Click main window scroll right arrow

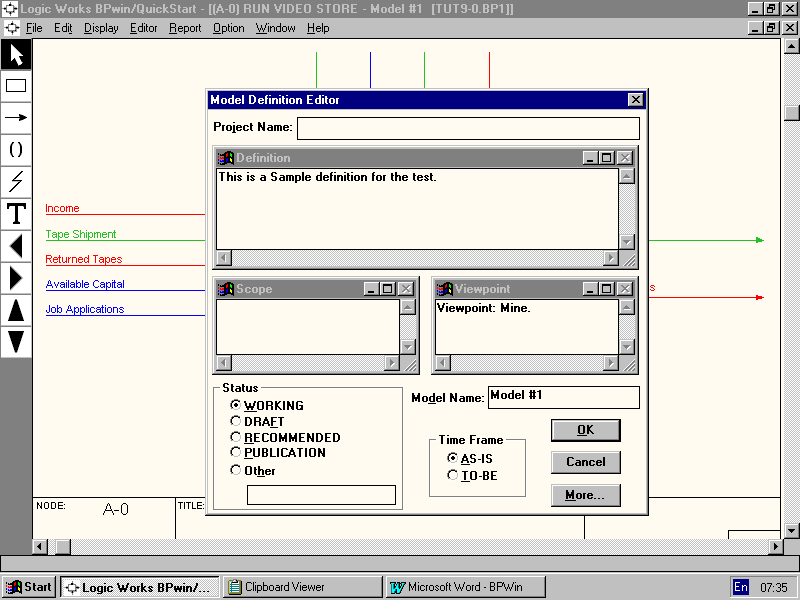coord(776,546)
